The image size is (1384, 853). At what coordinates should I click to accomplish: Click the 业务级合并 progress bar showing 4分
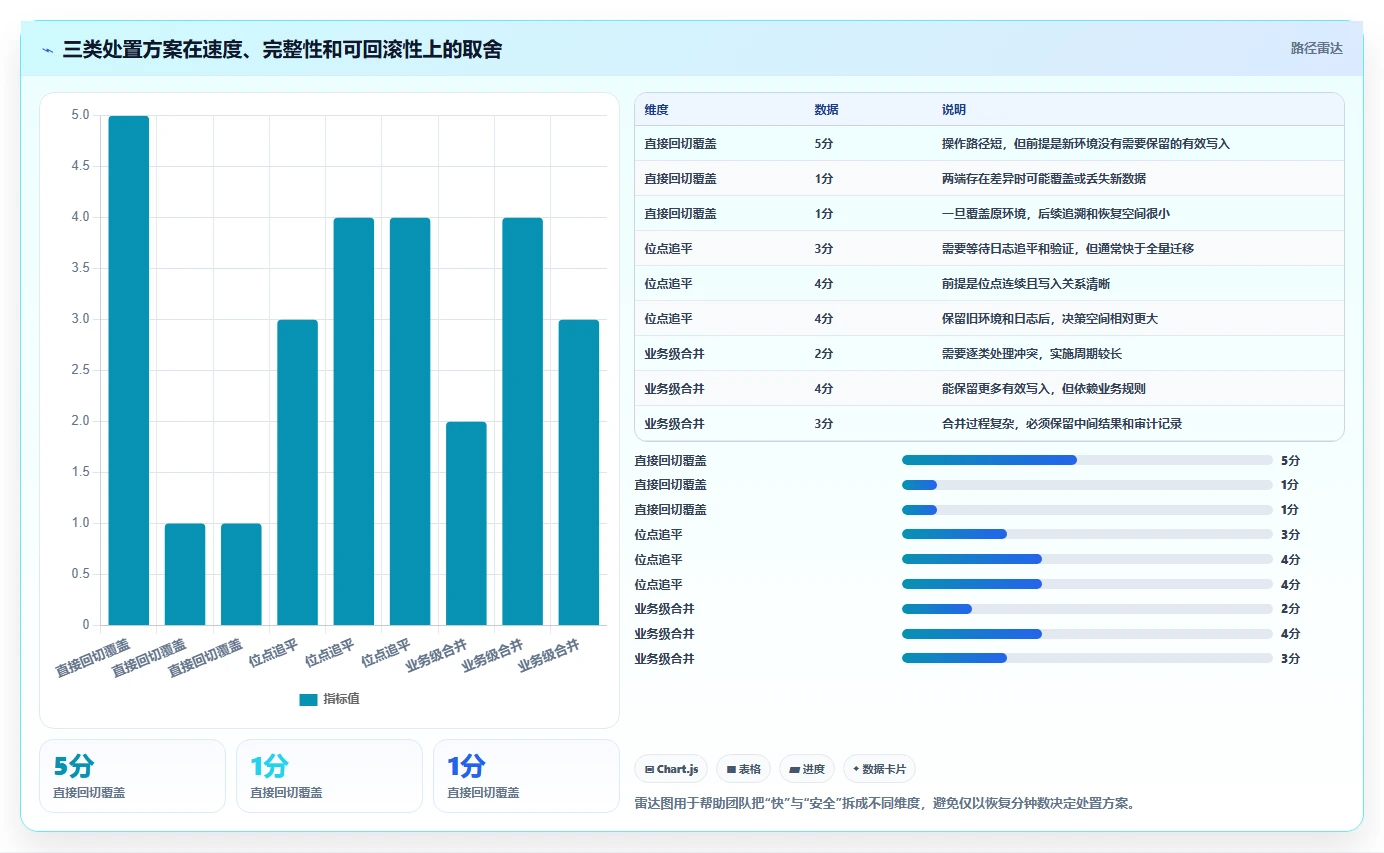click(1087, 633)
